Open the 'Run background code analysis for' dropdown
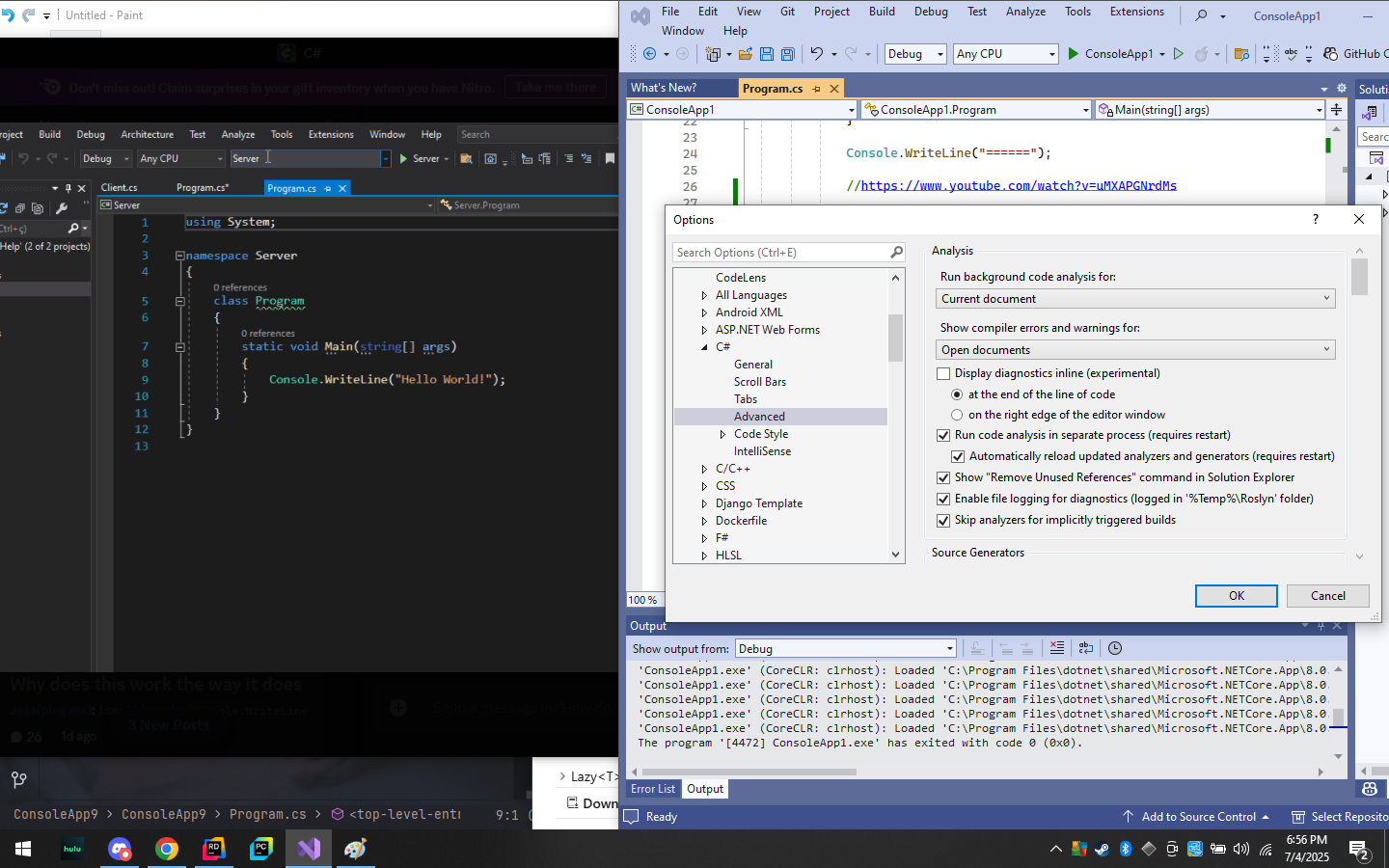Viewport: 1389px width, 868px height. [x=1135, y=299]
